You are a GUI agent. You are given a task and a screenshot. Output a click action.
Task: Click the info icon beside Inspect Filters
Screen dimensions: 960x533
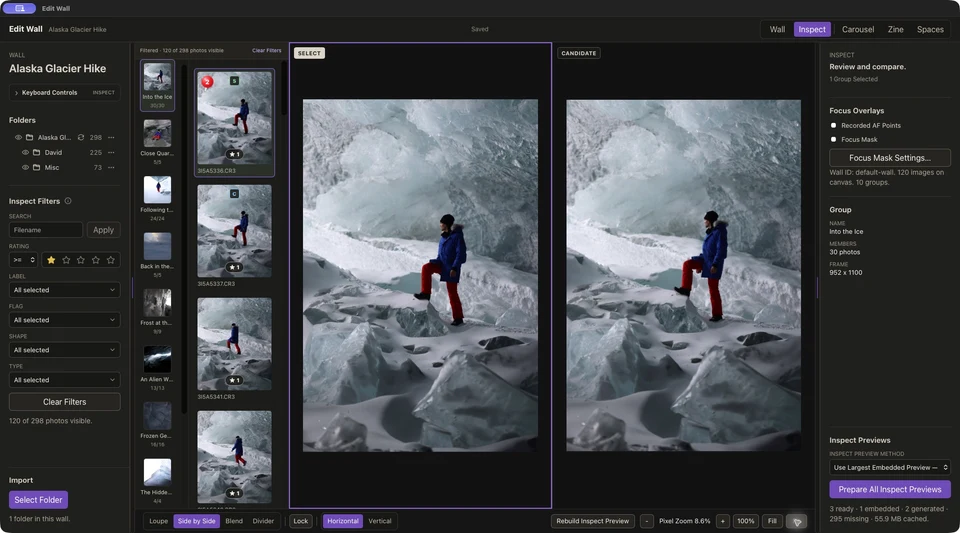pos(68,201)
